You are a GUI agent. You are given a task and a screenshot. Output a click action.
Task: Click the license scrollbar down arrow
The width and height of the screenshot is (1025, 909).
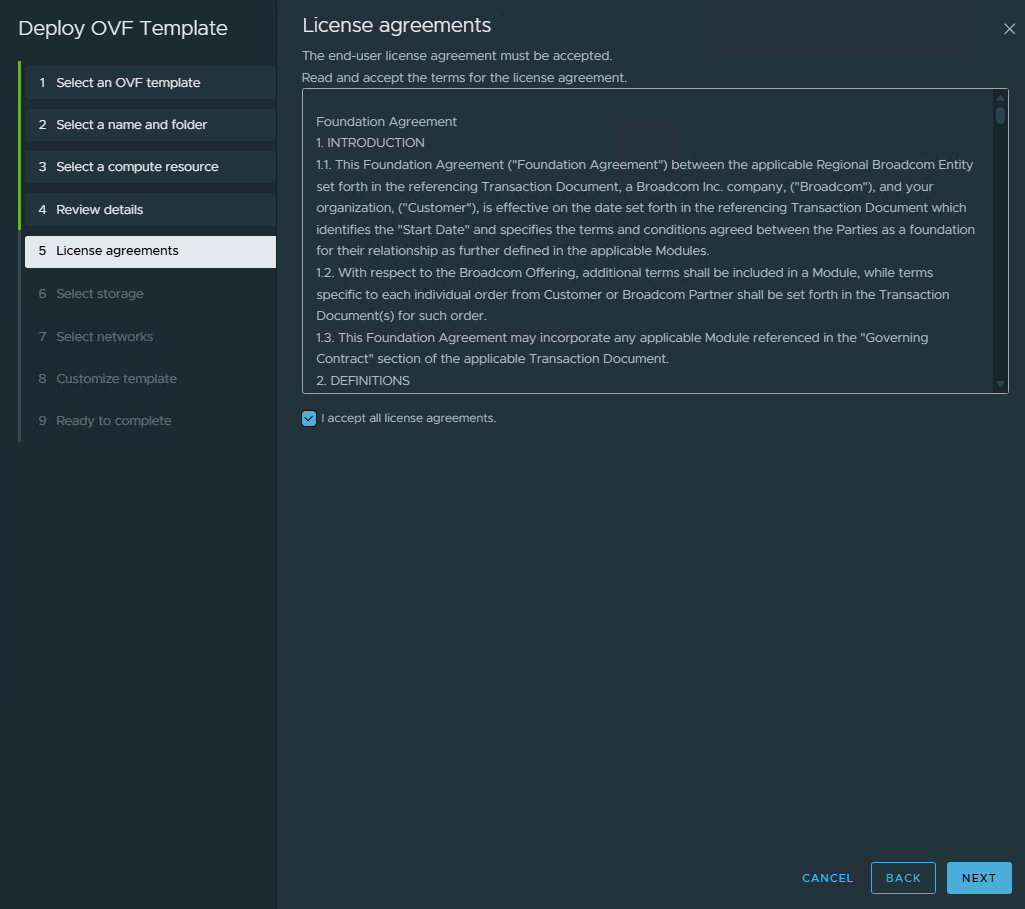(x=1000, y=384)
